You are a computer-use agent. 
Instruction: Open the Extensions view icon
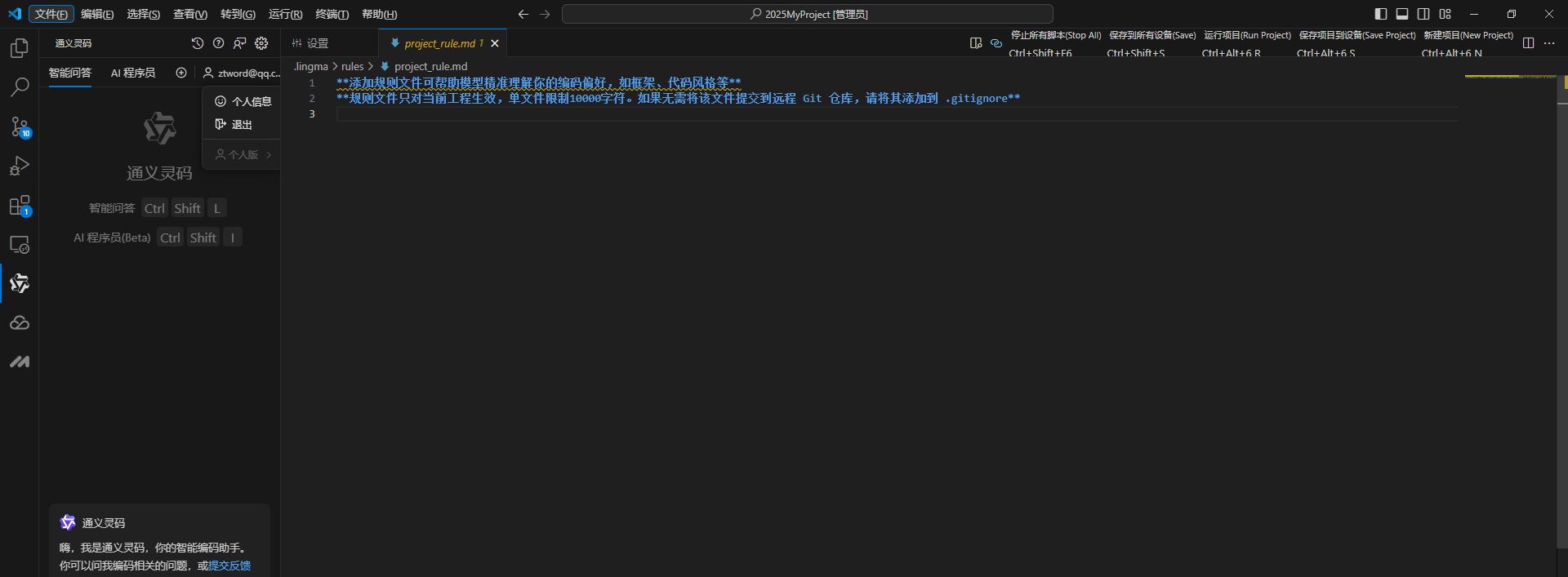pyautogui.click(x=20, y=205)
